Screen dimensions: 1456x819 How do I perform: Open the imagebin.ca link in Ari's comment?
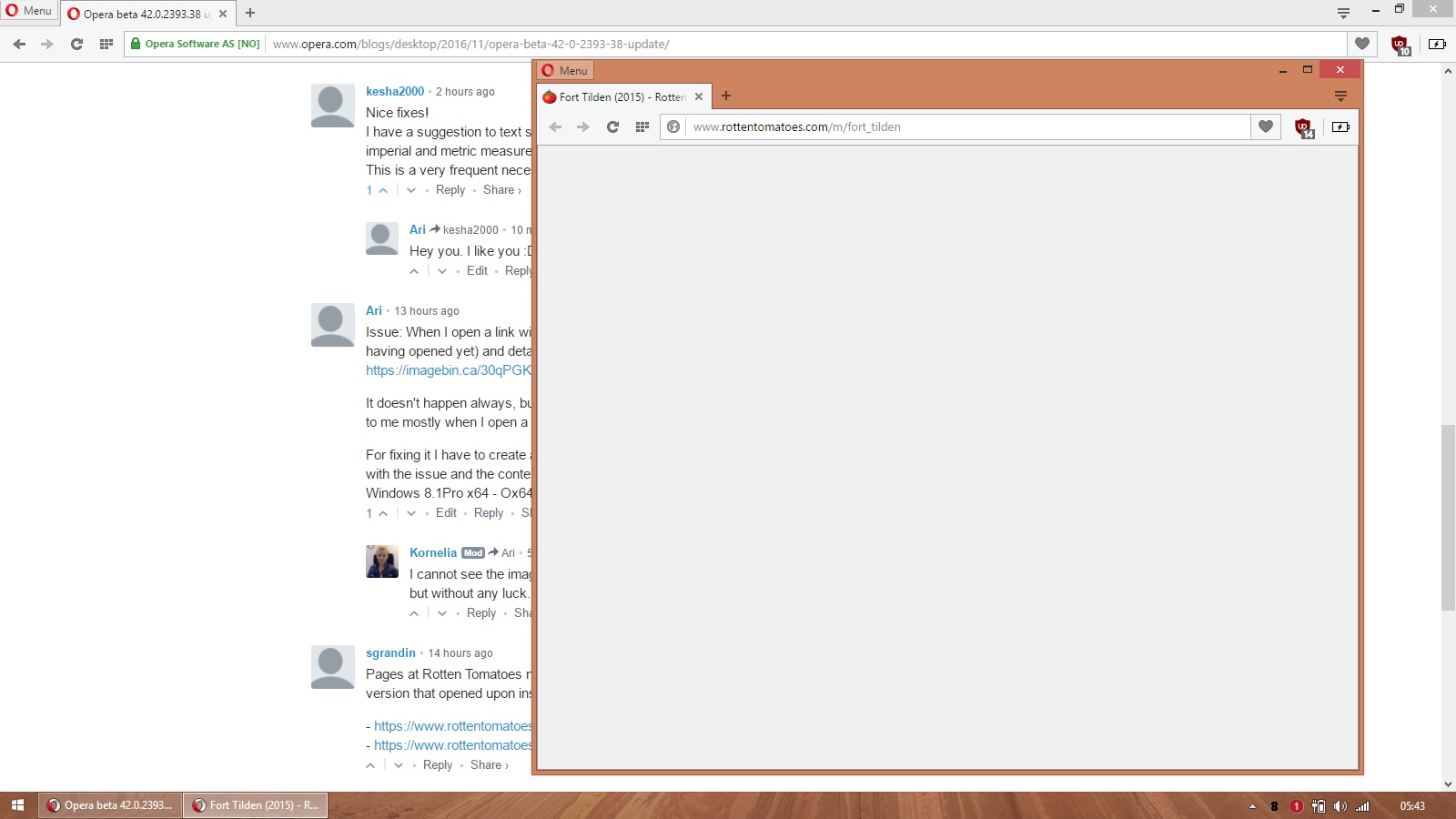[x=449, y=370]
